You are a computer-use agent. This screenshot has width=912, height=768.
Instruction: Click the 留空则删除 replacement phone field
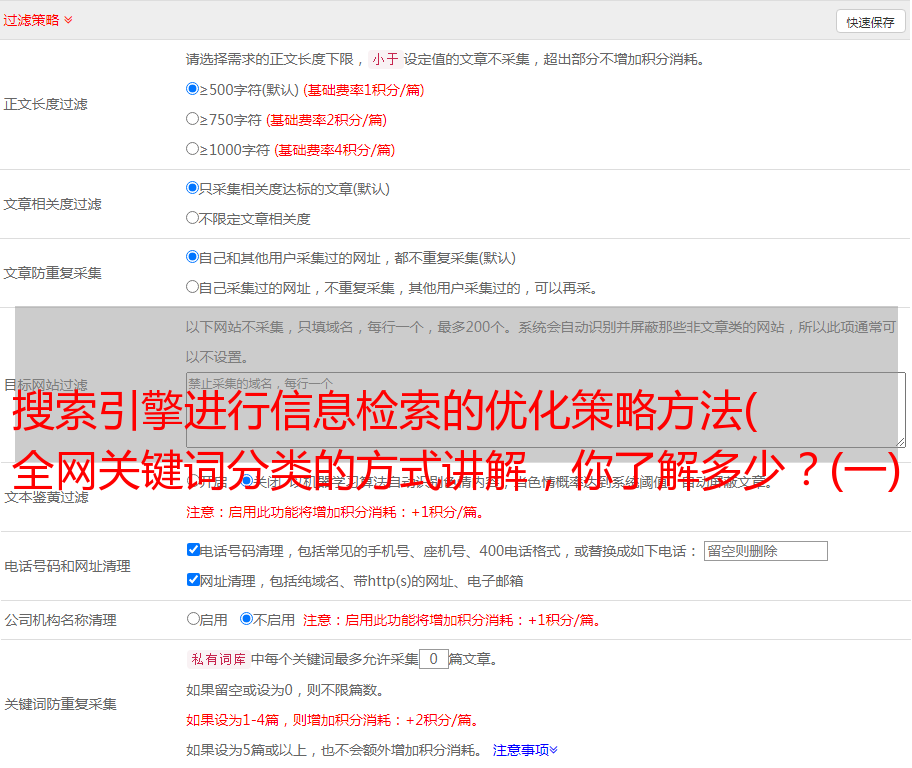coord(765,551)
